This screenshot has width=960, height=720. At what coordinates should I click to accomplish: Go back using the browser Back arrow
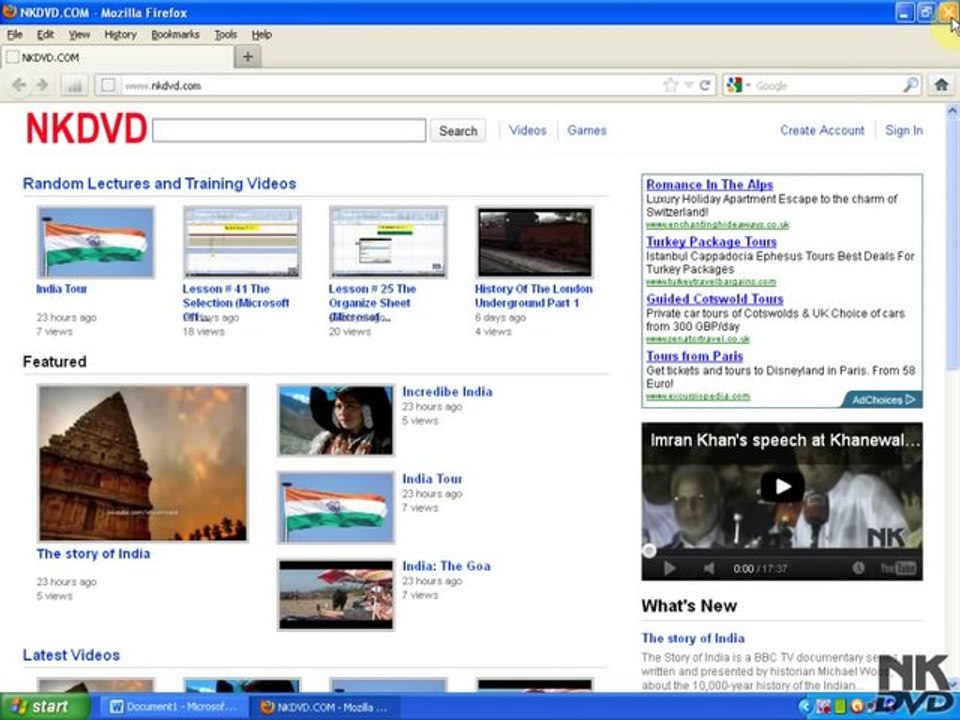[19, 85]
